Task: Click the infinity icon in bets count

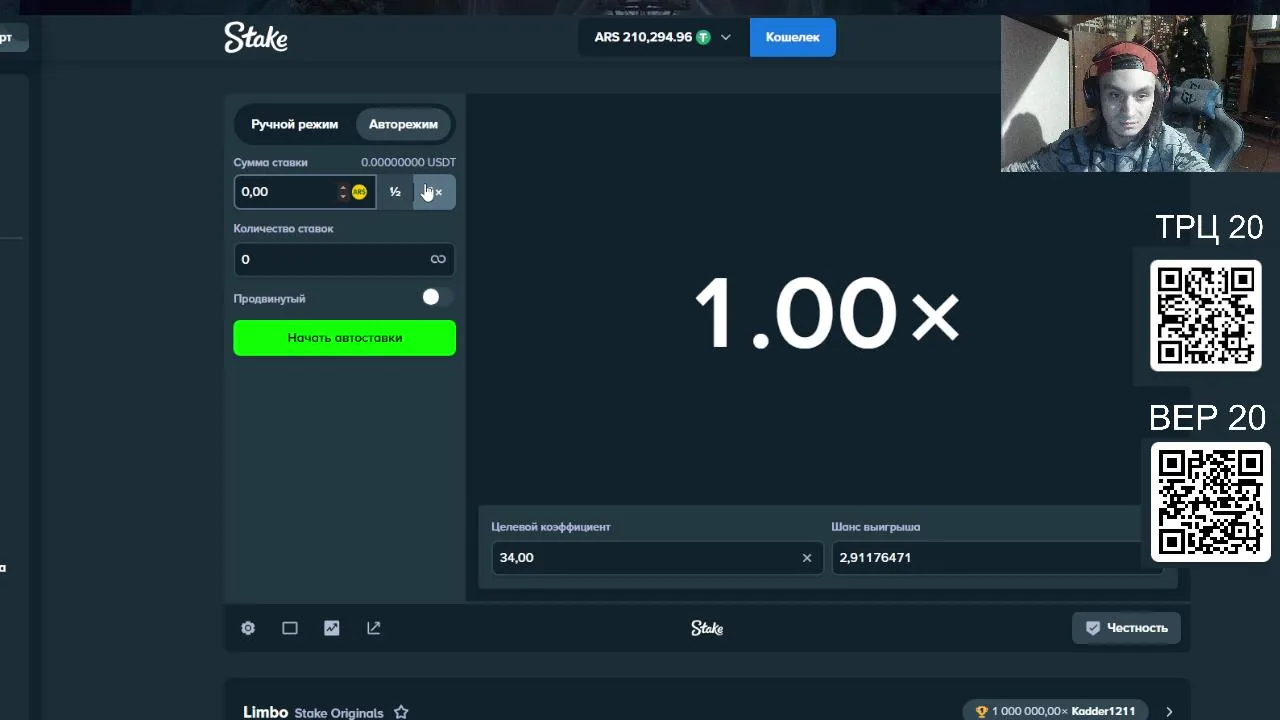Action: [438, 259]
